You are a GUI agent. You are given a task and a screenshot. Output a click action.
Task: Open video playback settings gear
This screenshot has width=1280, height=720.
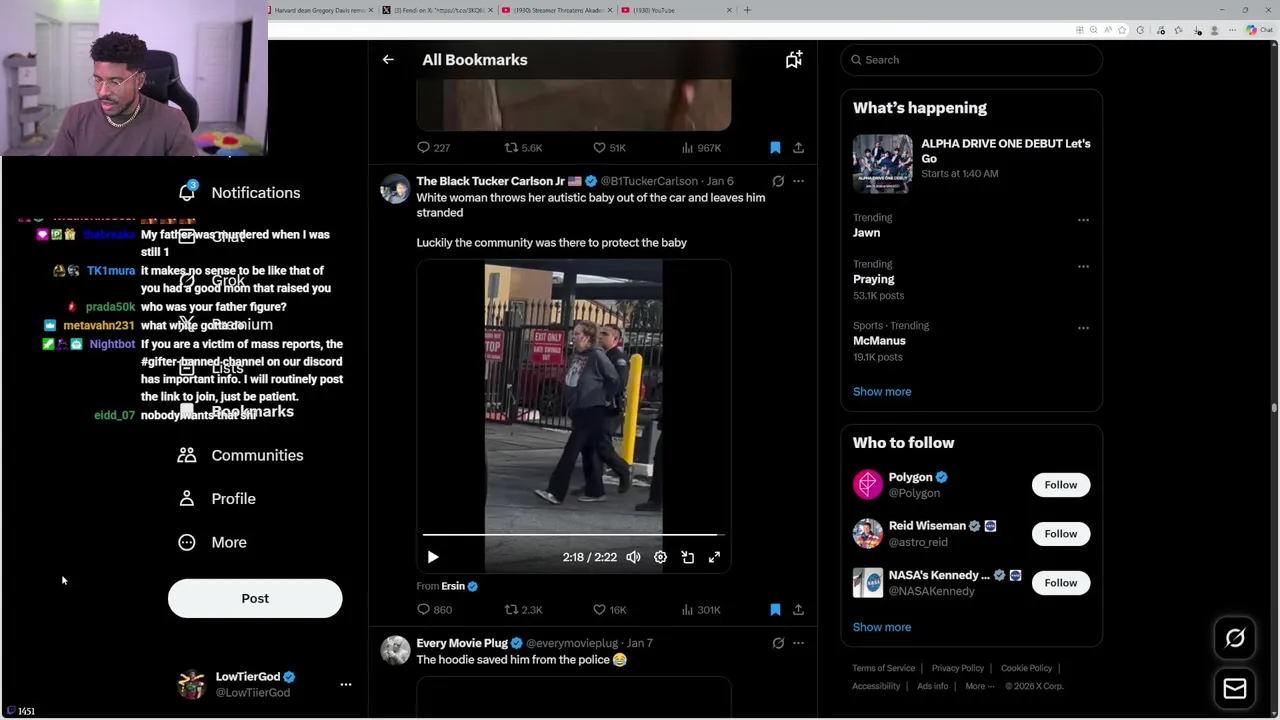[x=660, y=557]
